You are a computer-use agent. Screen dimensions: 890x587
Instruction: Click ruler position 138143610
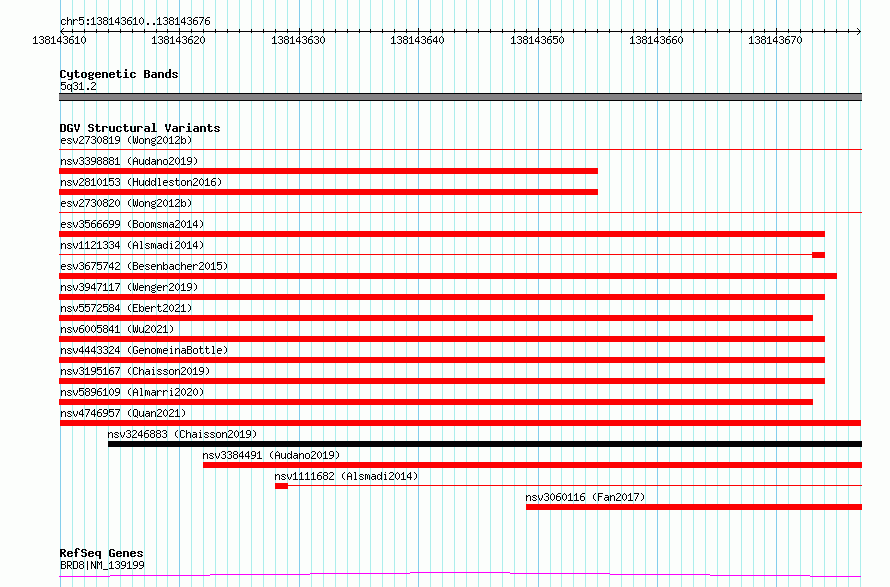(x=60, y=40)
